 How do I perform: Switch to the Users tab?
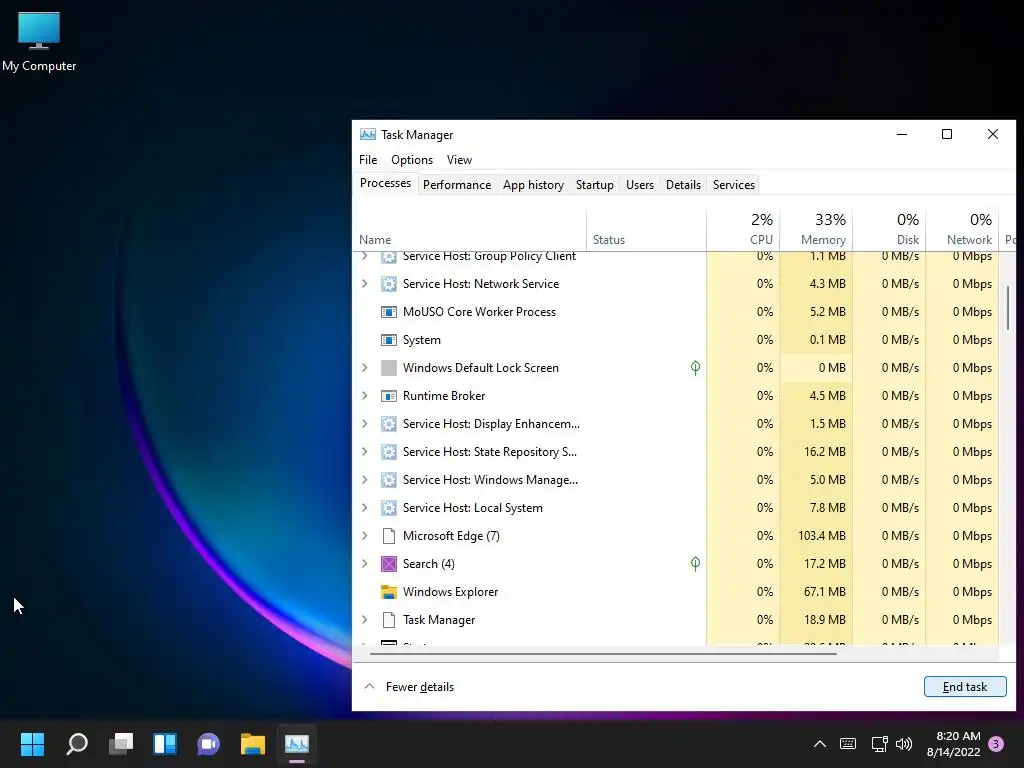point(639,185)
